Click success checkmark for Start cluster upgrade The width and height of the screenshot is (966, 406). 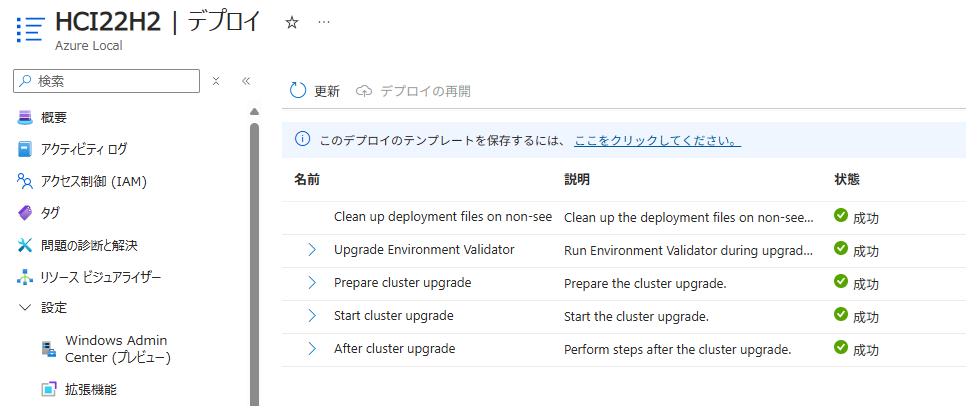[840, 314]
